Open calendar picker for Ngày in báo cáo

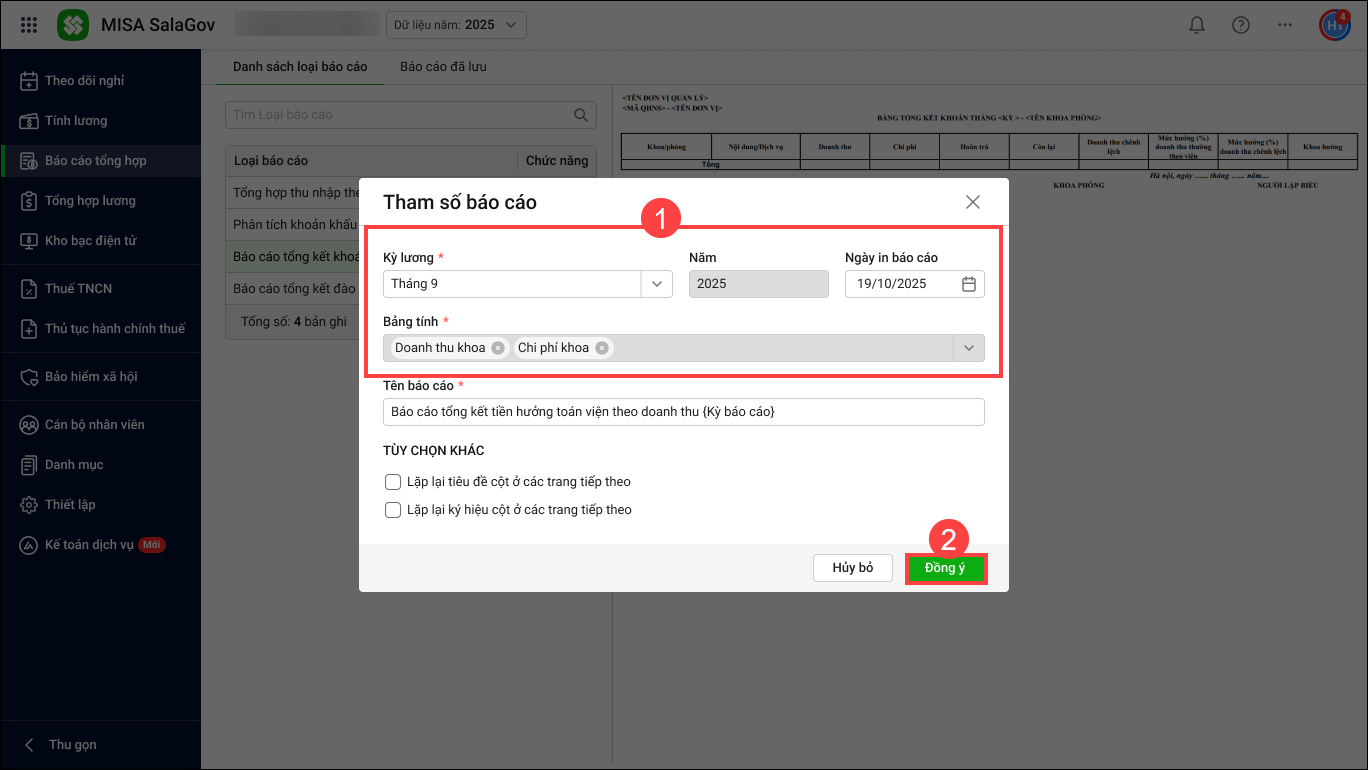pos(968,284)
